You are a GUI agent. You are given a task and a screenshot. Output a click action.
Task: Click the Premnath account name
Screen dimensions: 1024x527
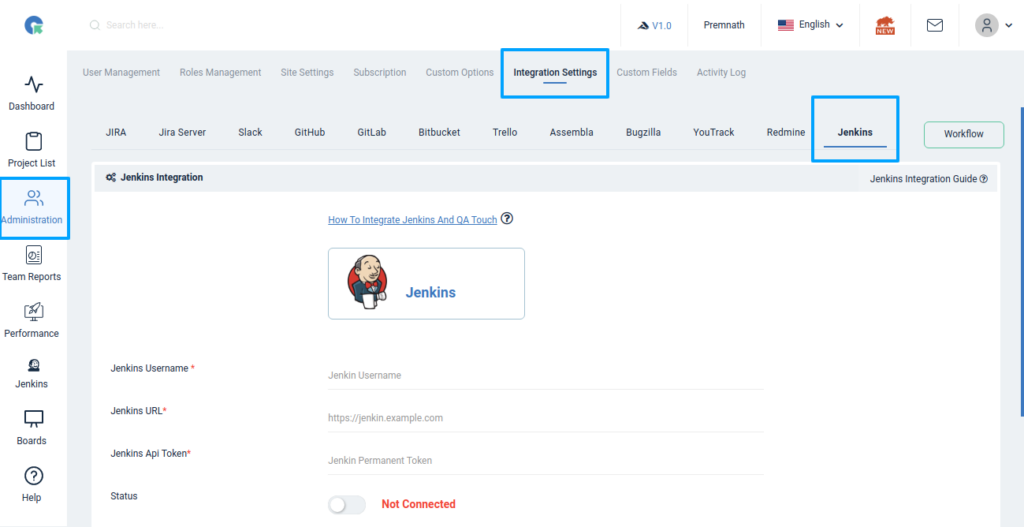tap(724, 25)
